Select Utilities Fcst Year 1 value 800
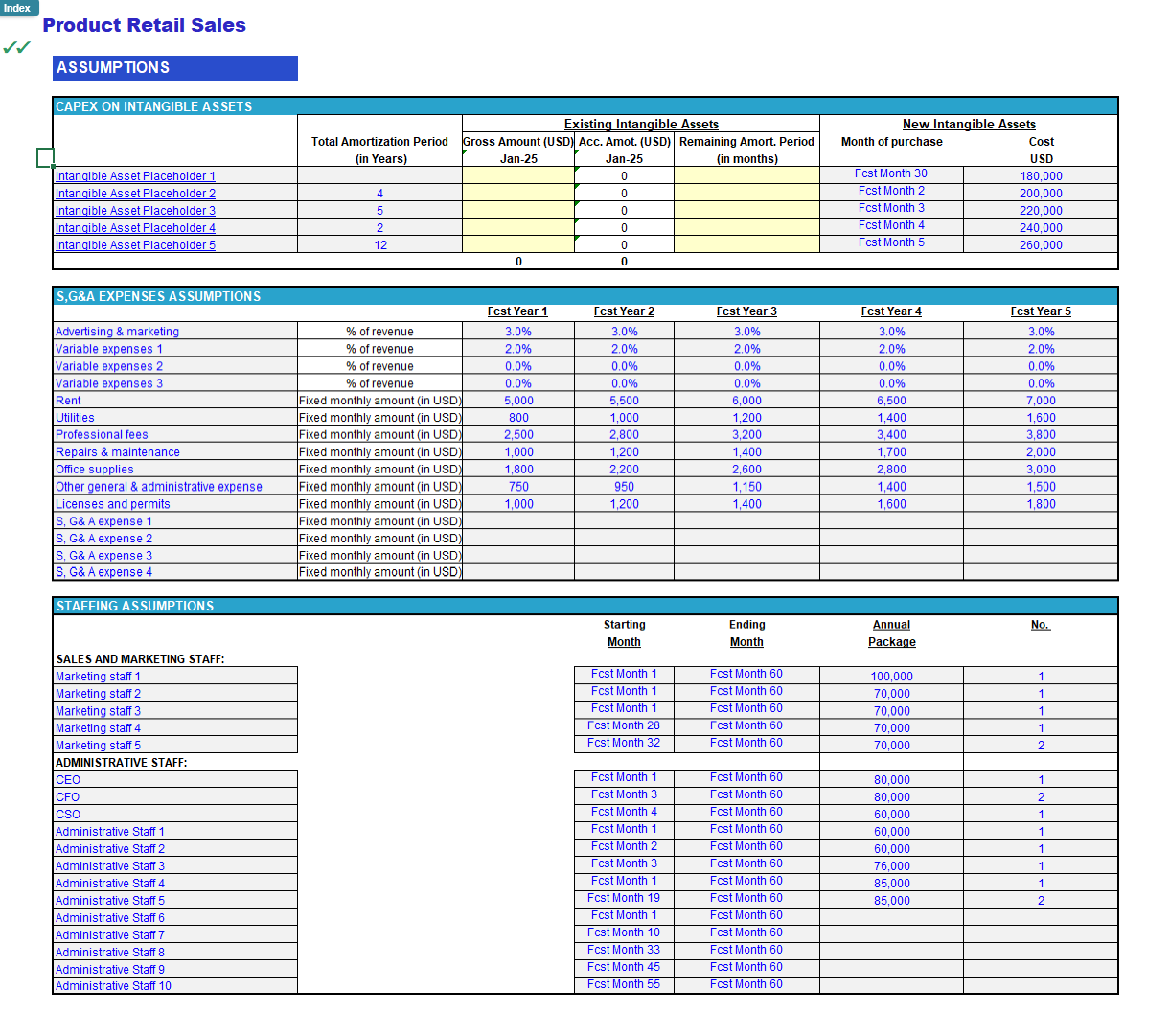The image size is (1170, 1036). (x=518, y=418)
